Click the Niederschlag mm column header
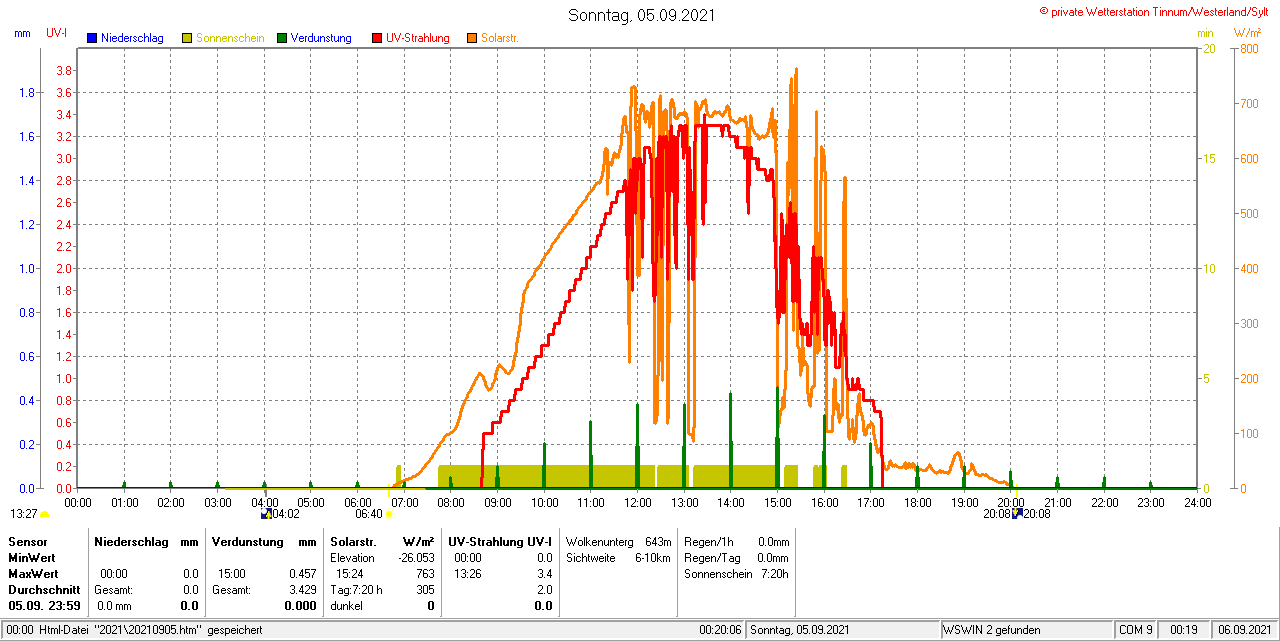Screen dimensions: 1280x641 [147, 541]
